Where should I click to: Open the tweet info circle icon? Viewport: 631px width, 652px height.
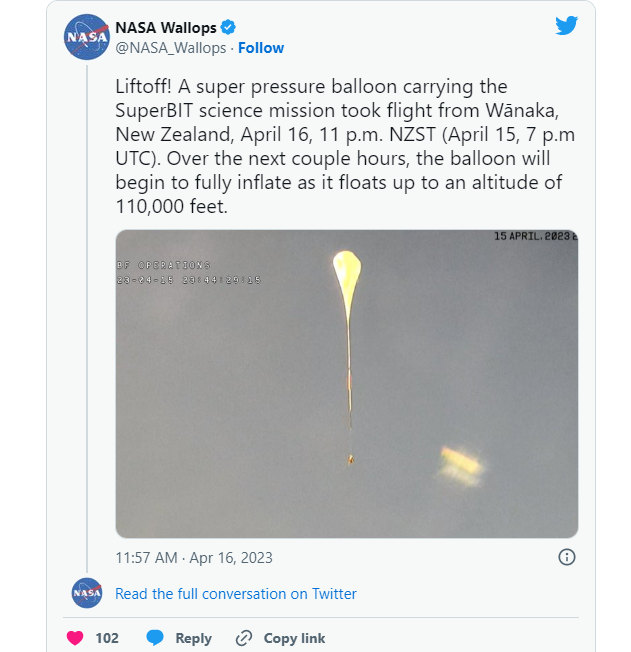[x=567, y=557]
